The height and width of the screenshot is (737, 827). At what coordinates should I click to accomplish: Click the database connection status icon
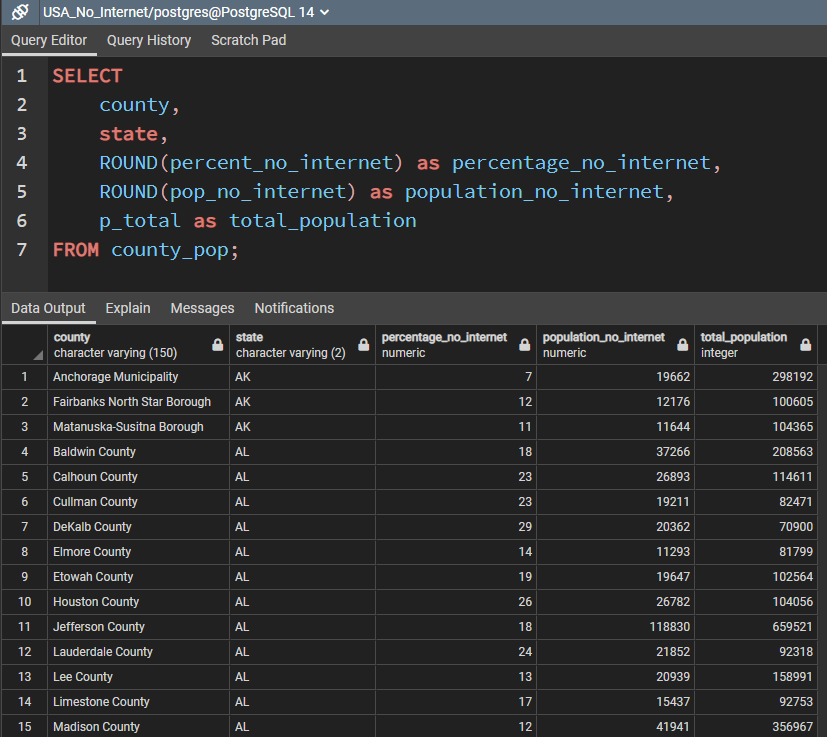point(20,12)
